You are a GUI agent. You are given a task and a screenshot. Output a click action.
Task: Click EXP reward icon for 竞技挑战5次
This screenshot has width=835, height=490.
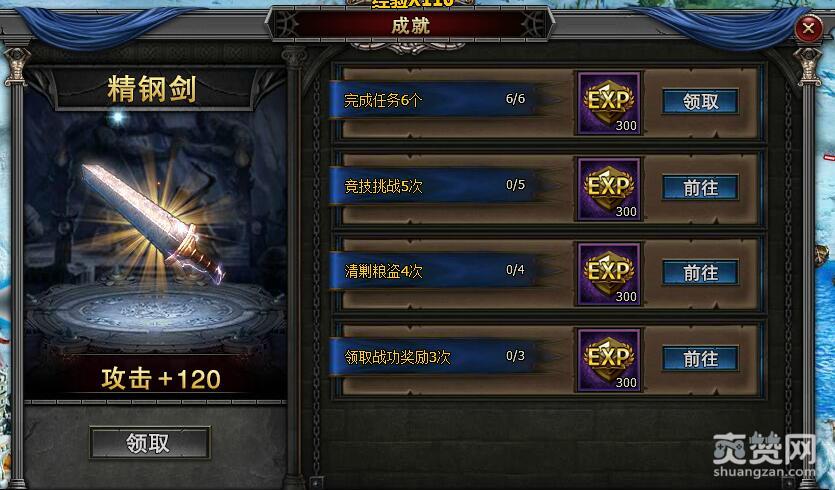tap(609, 189)
